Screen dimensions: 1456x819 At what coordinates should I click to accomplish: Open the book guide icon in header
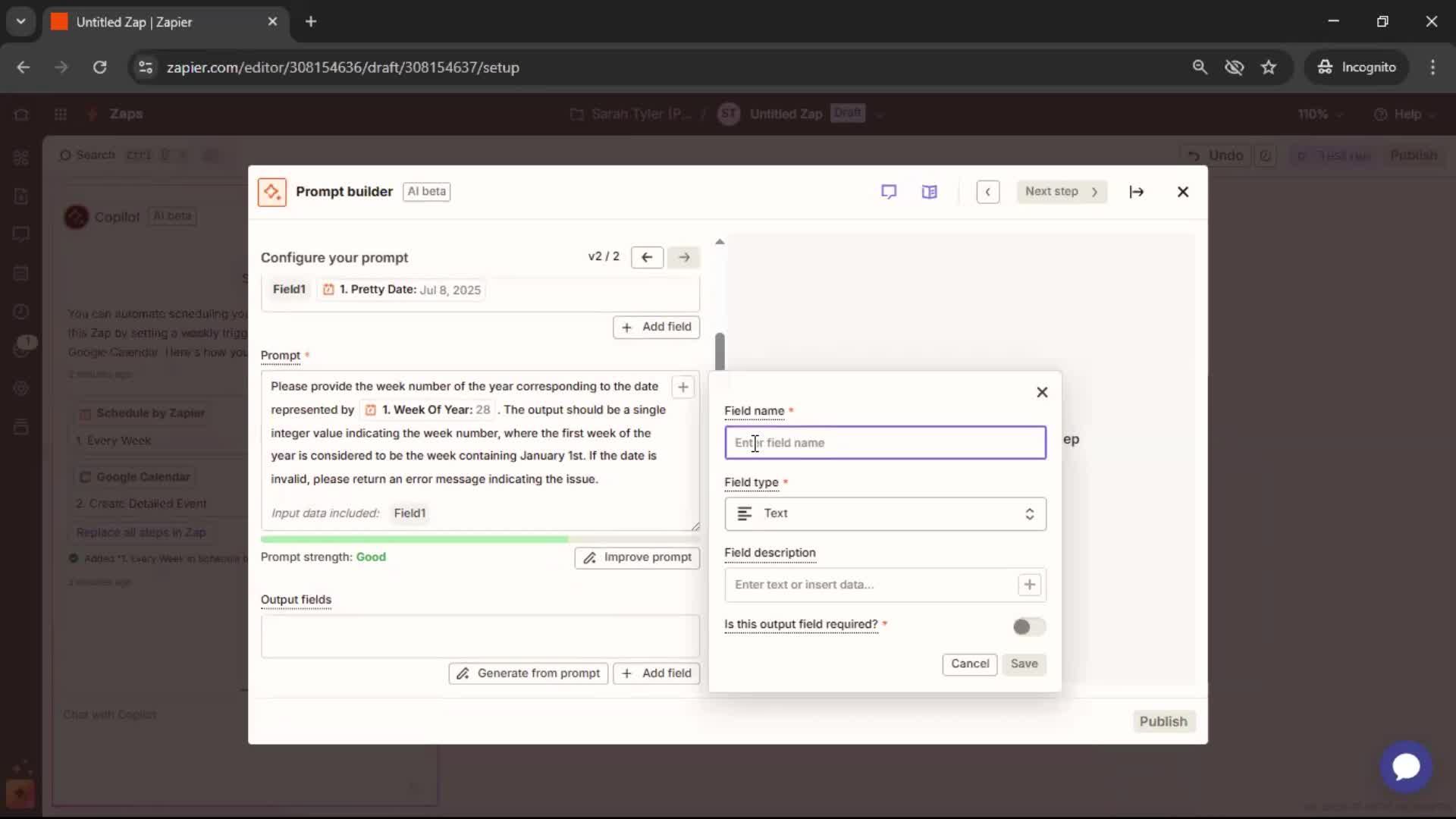pos(929,192)
